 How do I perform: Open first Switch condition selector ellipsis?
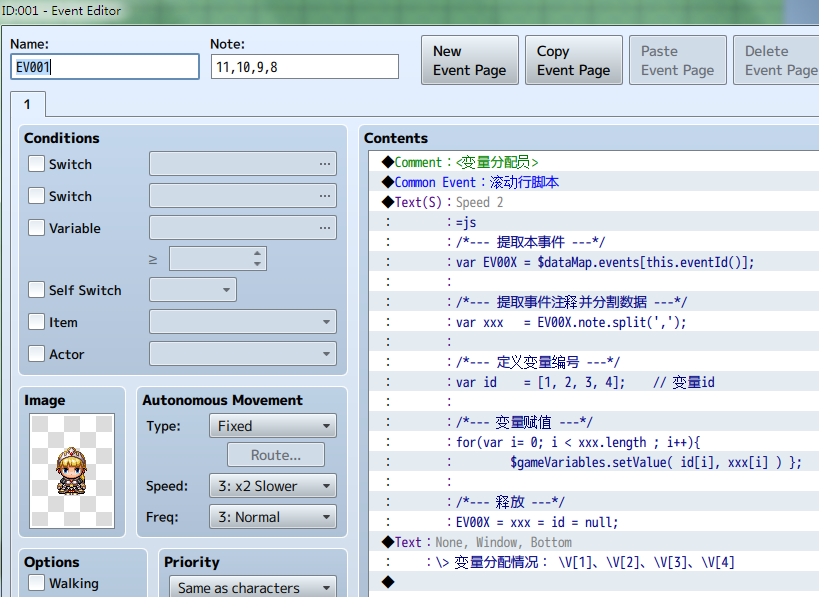325,164
